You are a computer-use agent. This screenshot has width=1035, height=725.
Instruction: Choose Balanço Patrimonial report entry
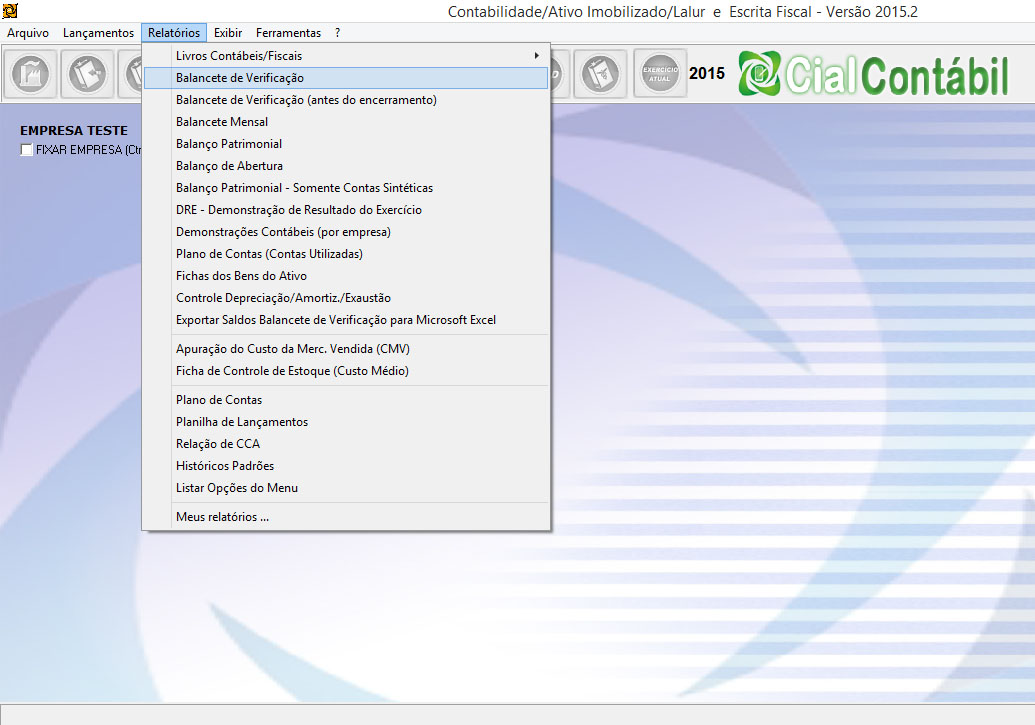click(229, 144)
